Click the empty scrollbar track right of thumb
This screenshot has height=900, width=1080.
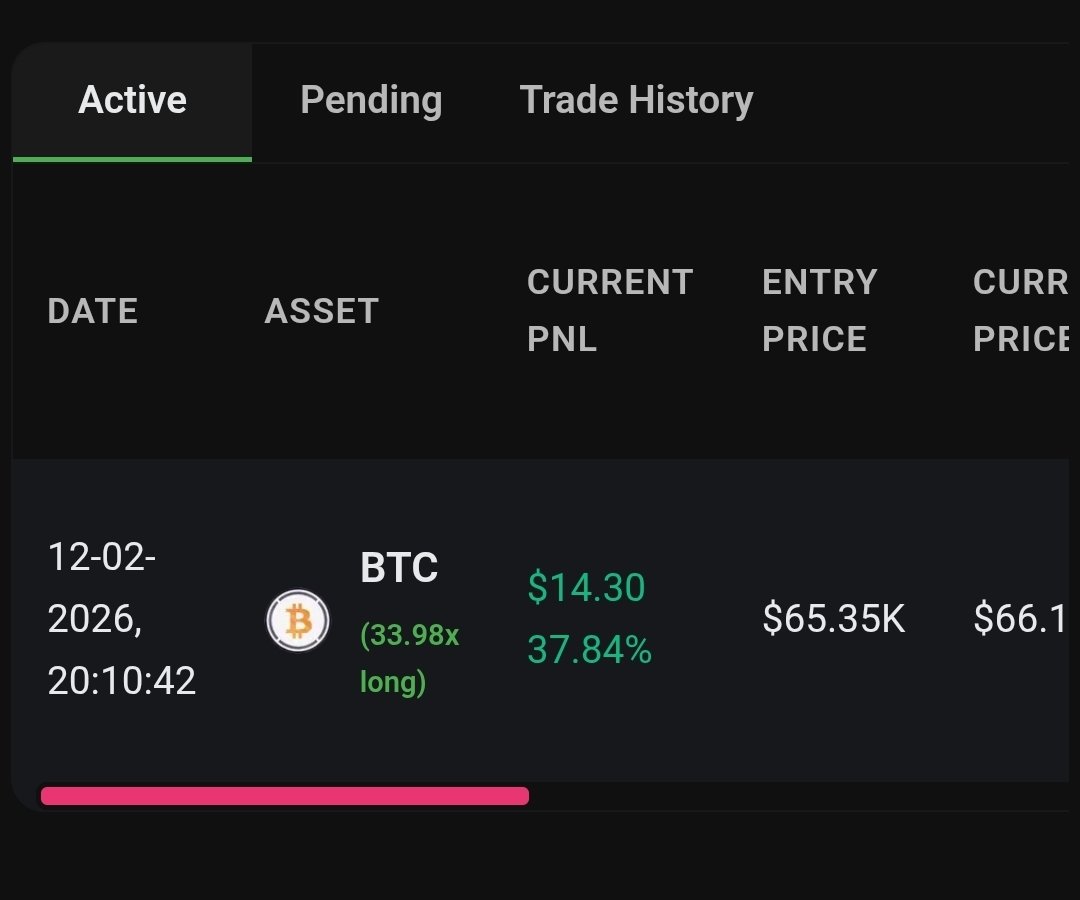799,796
